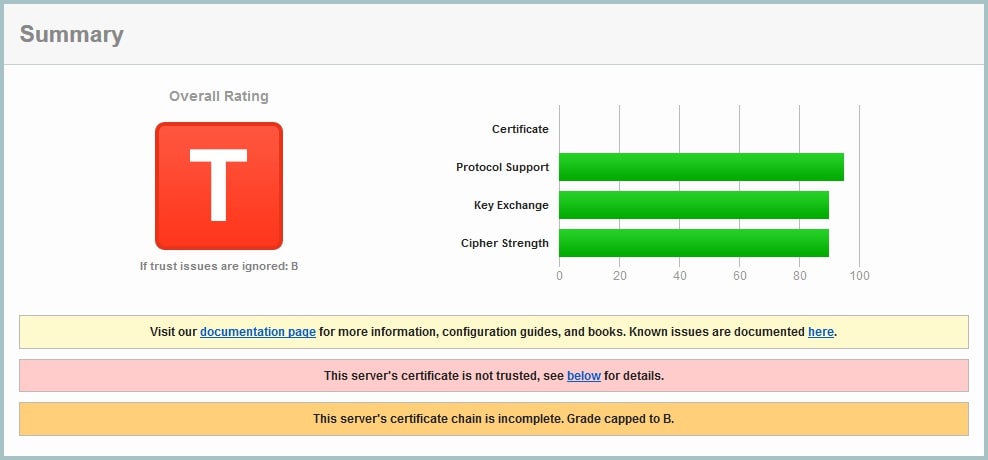This screenshot has height=460, width=988.
Task: Click the 60 mark on chart axis
Action: (739, 276)
